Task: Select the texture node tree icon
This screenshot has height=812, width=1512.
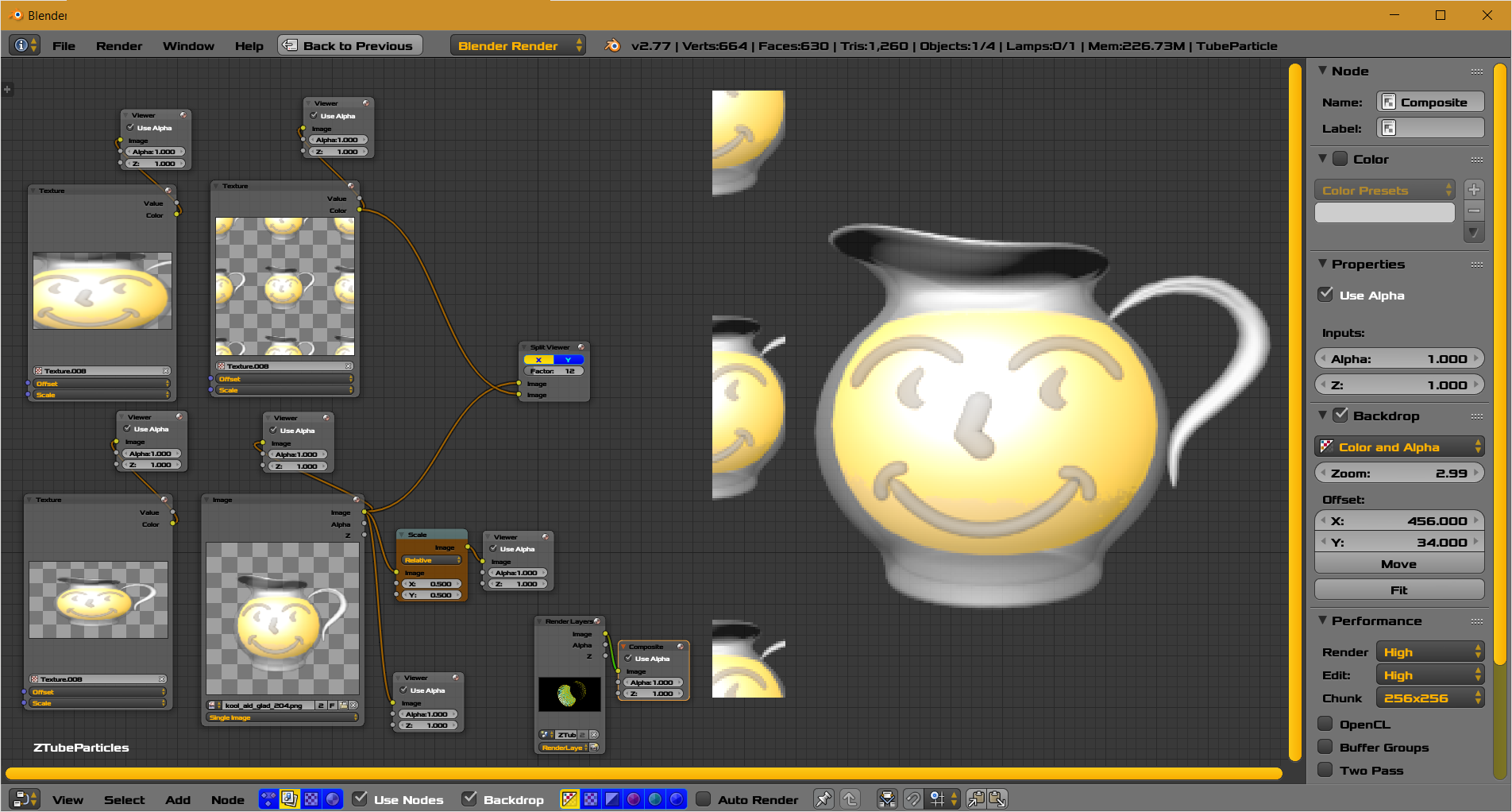Action: (x=311, y=799)
